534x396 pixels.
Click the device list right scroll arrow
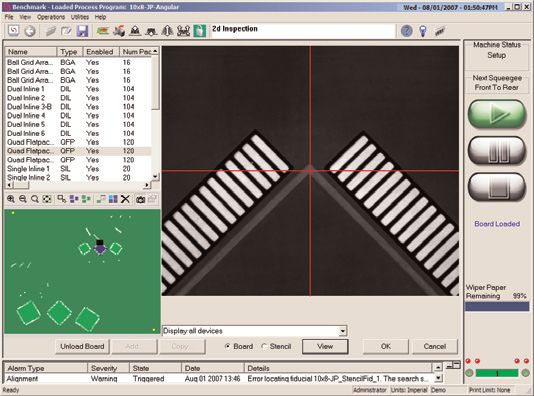click(x=147, y=185)
